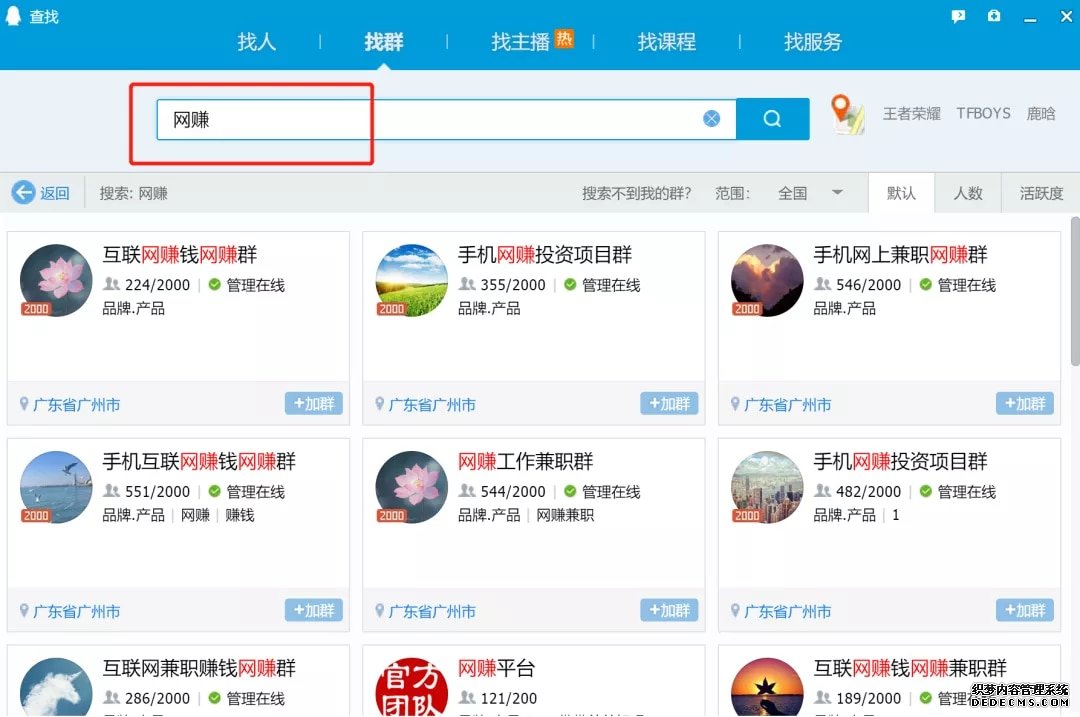Viewport: 1080px width, 717px height.
Task: Open group title 手机互联网赚钱网赚群
Action: [199, 461]
